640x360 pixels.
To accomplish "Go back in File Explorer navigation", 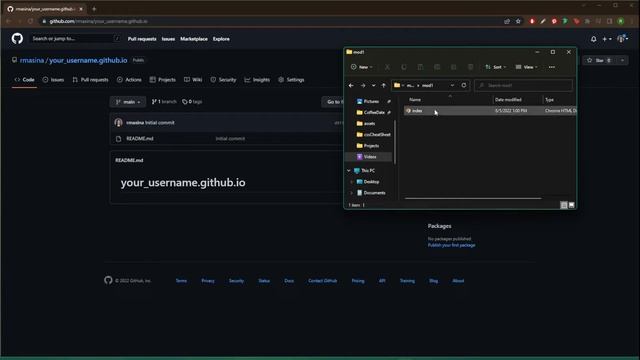I will pos(351,85).
